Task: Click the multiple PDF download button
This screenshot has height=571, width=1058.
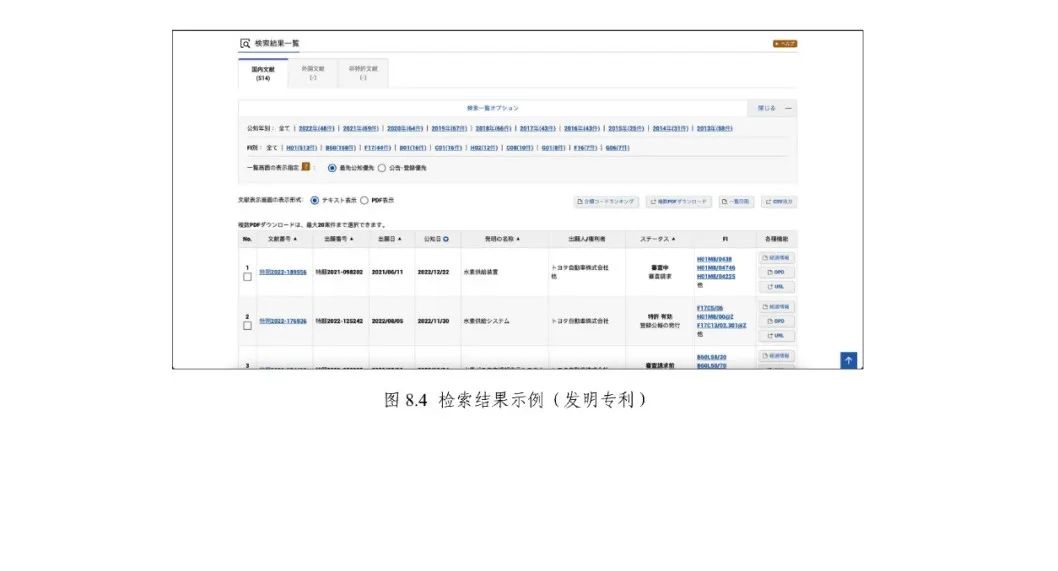Action: click(x=679, y=201)
